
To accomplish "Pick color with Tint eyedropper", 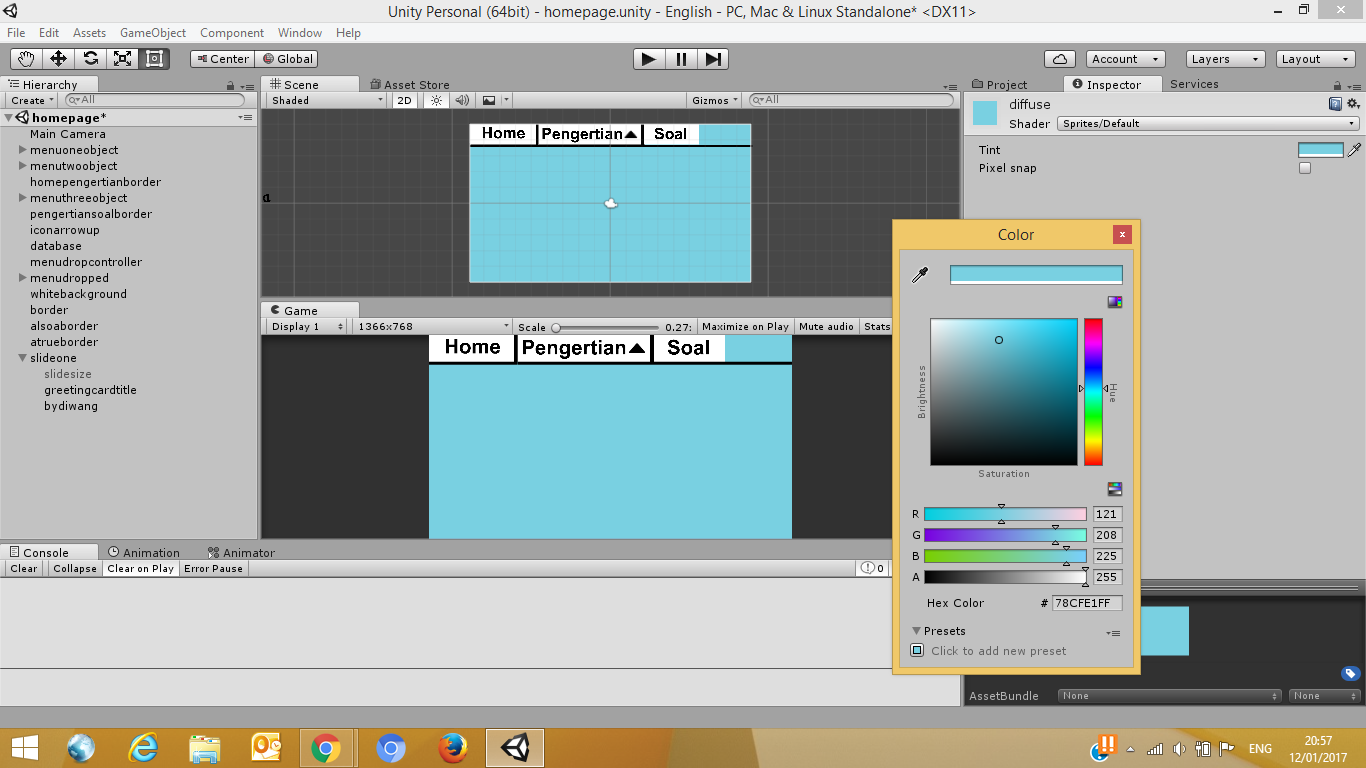I will (x=1355, y=149).
